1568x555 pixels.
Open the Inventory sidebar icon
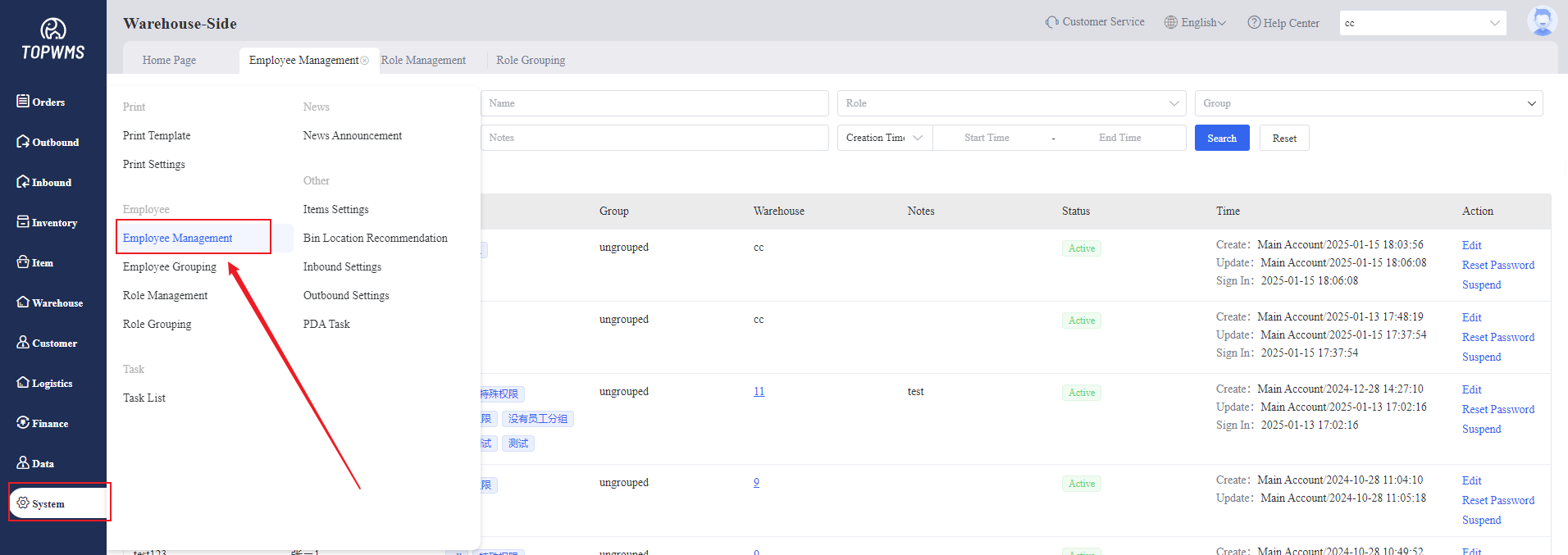tap(23, 222)
